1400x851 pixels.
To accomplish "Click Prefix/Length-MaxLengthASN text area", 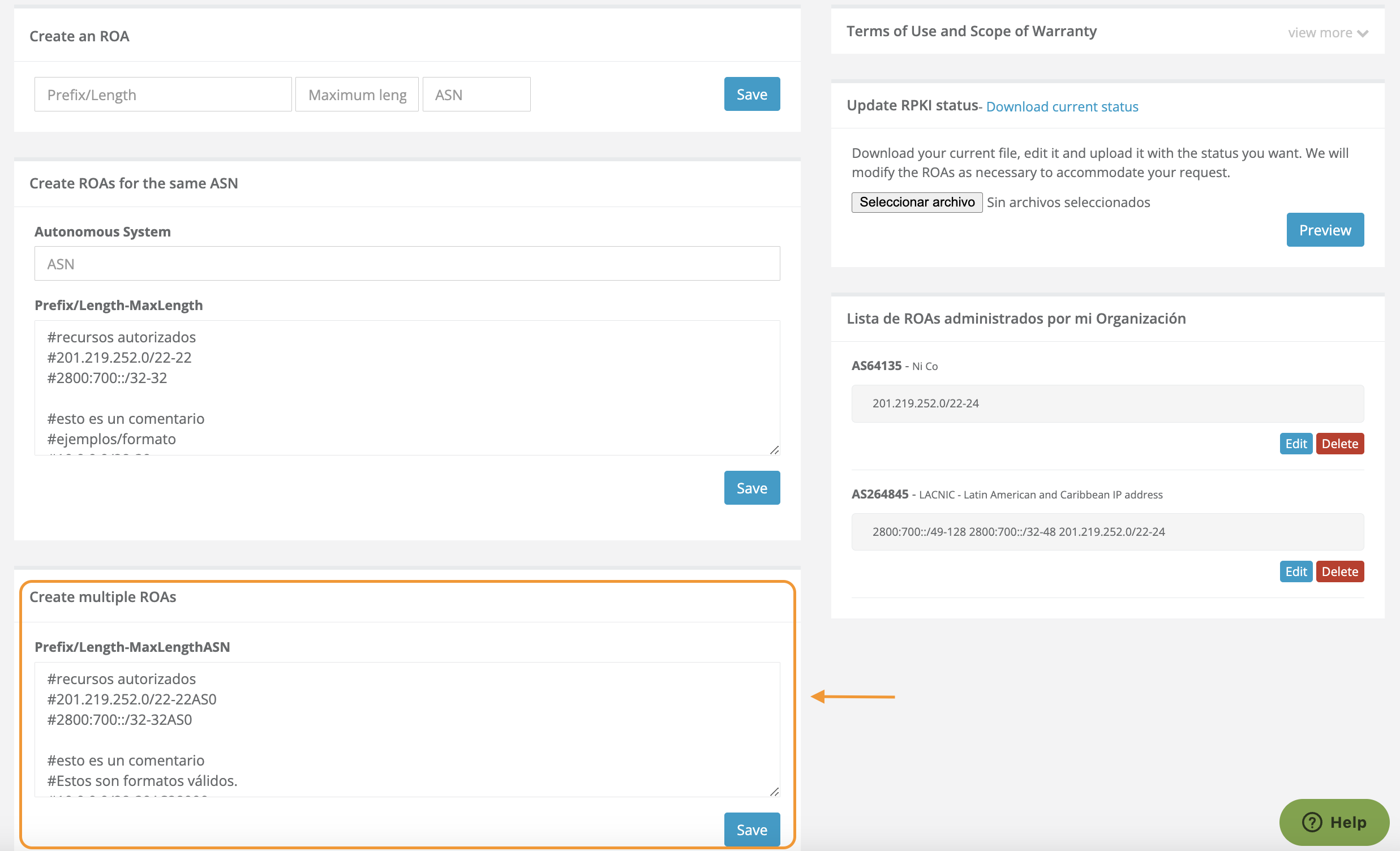I will tap(406, 729).
